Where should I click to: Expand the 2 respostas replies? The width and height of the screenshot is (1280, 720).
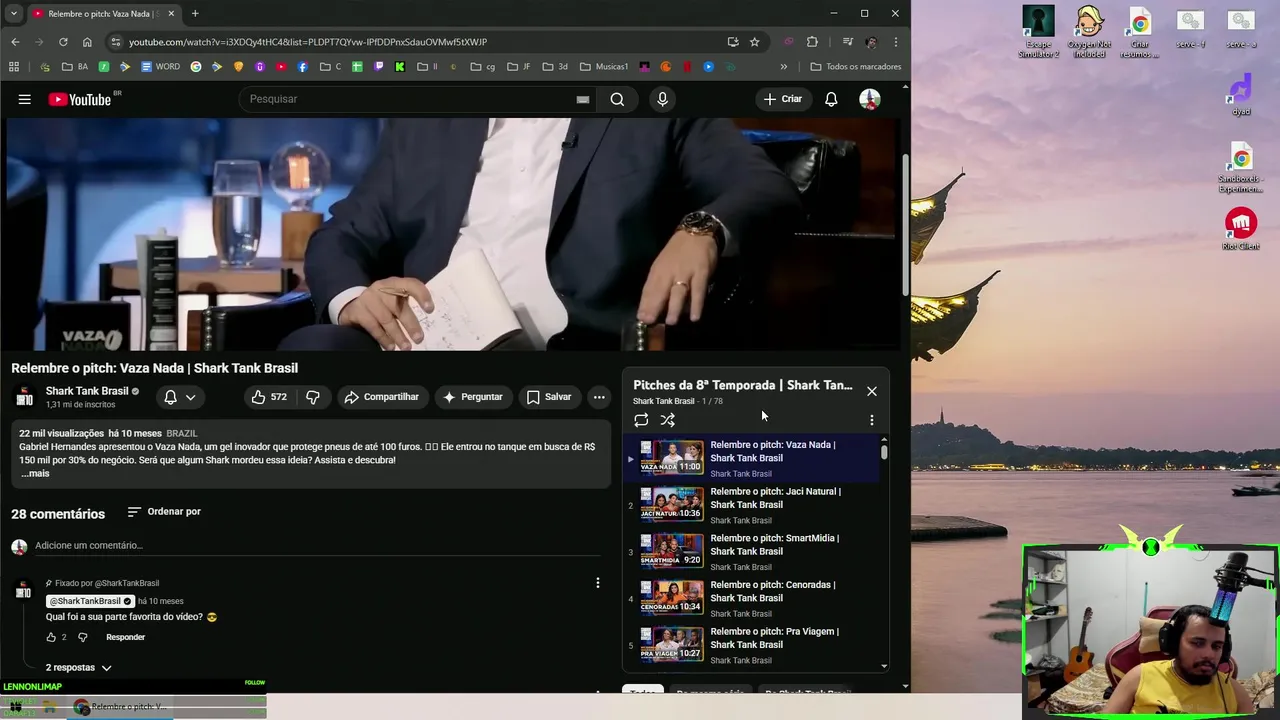click(78, 667)
